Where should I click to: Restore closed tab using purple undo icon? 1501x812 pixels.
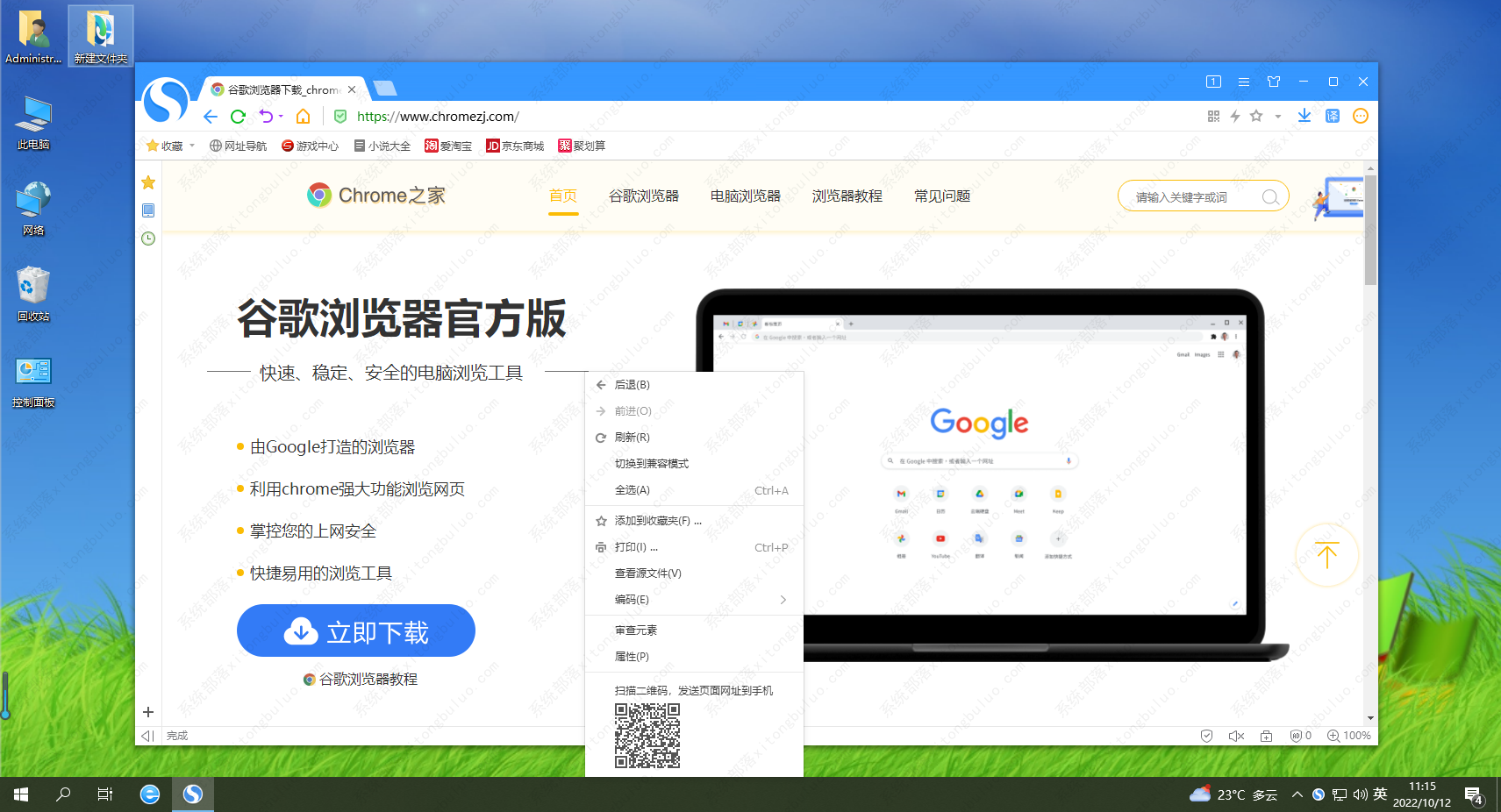266,116
